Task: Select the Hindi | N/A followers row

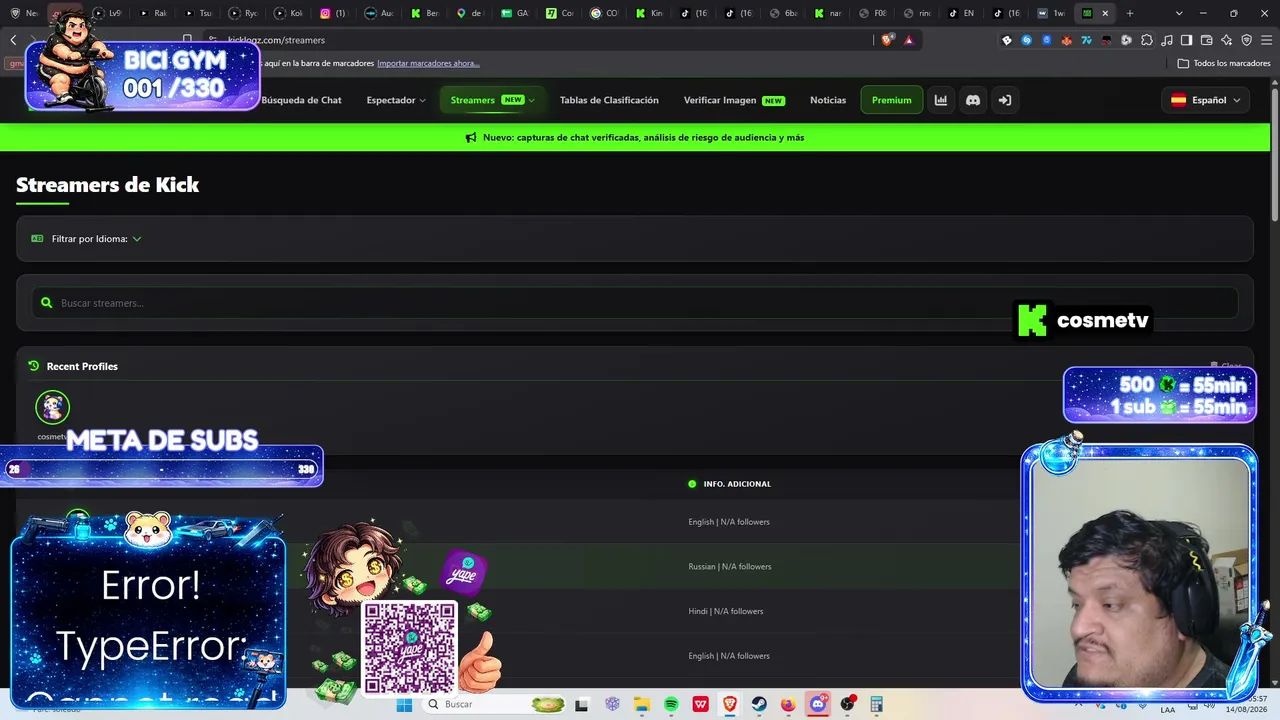Action: pyautogui.click(x=635, y=611)
